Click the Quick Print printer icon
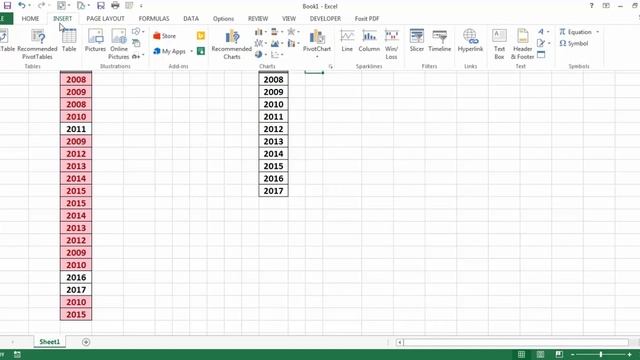This screenshot has width=640, height=360. click(x=115, y=6)
